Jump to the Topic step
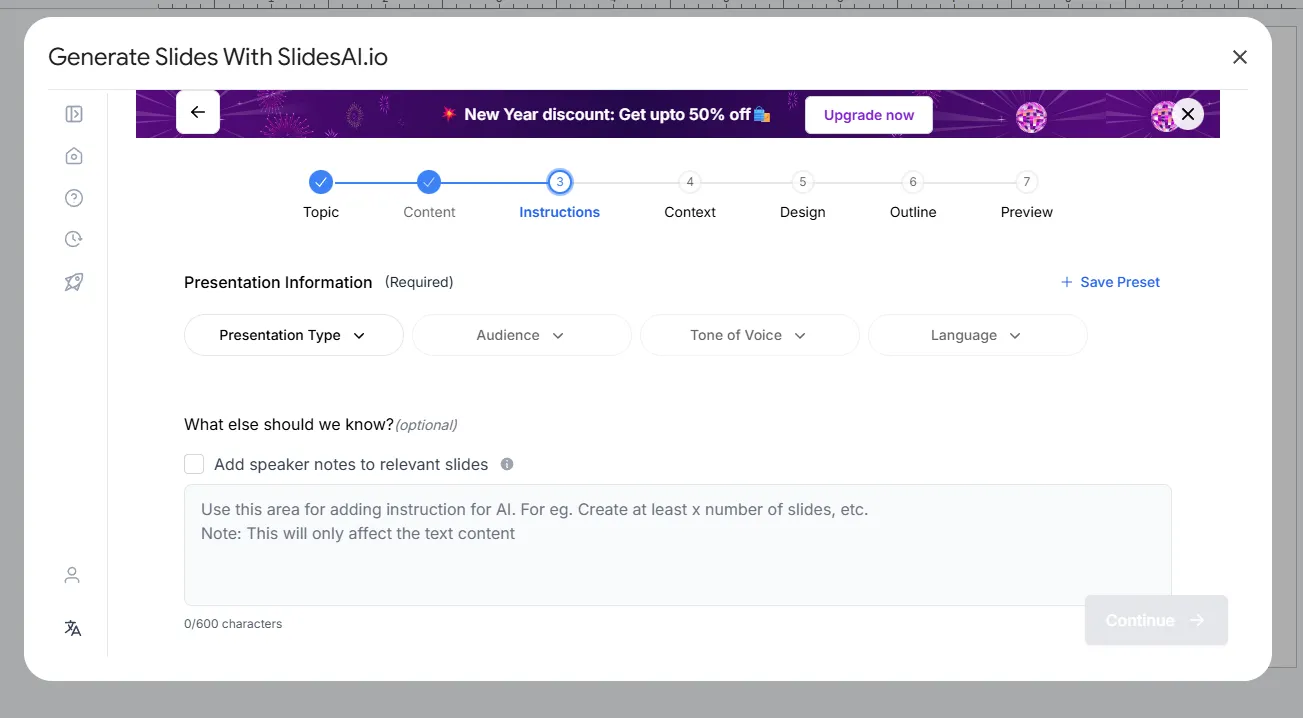Image resolution: width=1303 pixels, height=718 pixels. [321, 182]
